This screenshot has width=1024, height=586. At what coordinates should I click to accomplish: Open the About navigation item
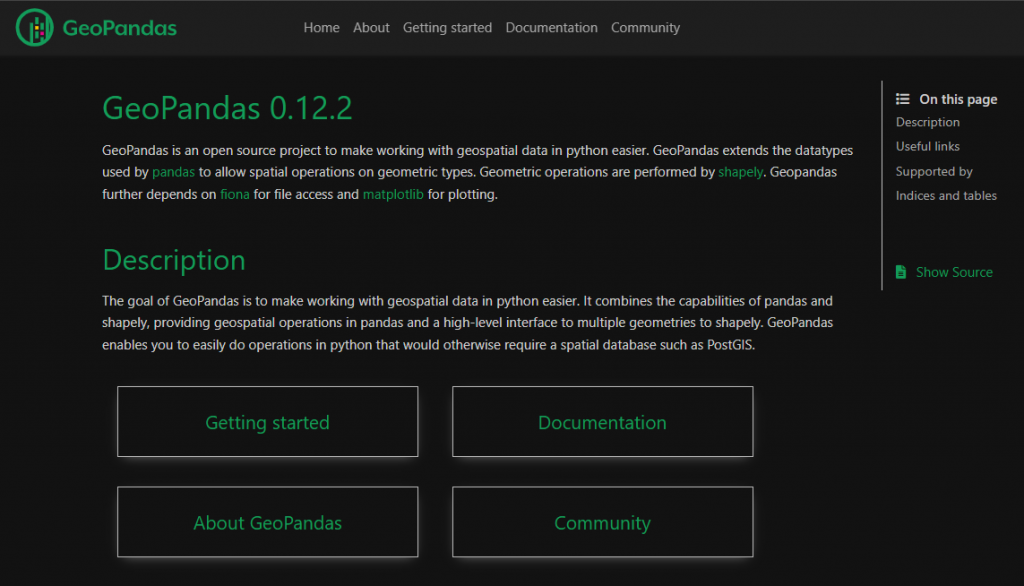(x=371, y=28)
